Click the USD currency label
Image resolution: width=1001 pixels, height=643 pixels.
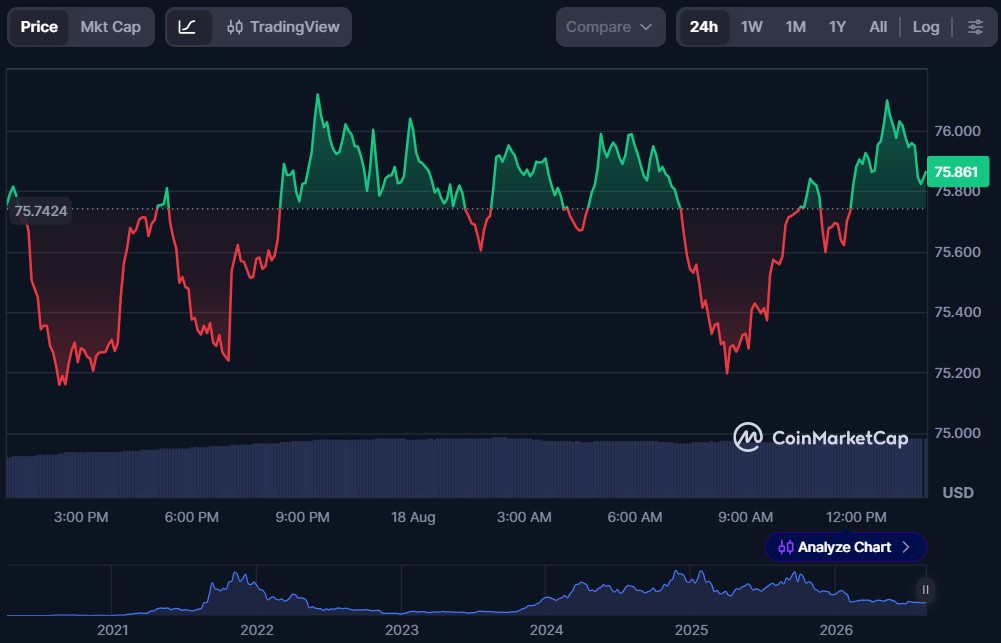tap(958, 492)
